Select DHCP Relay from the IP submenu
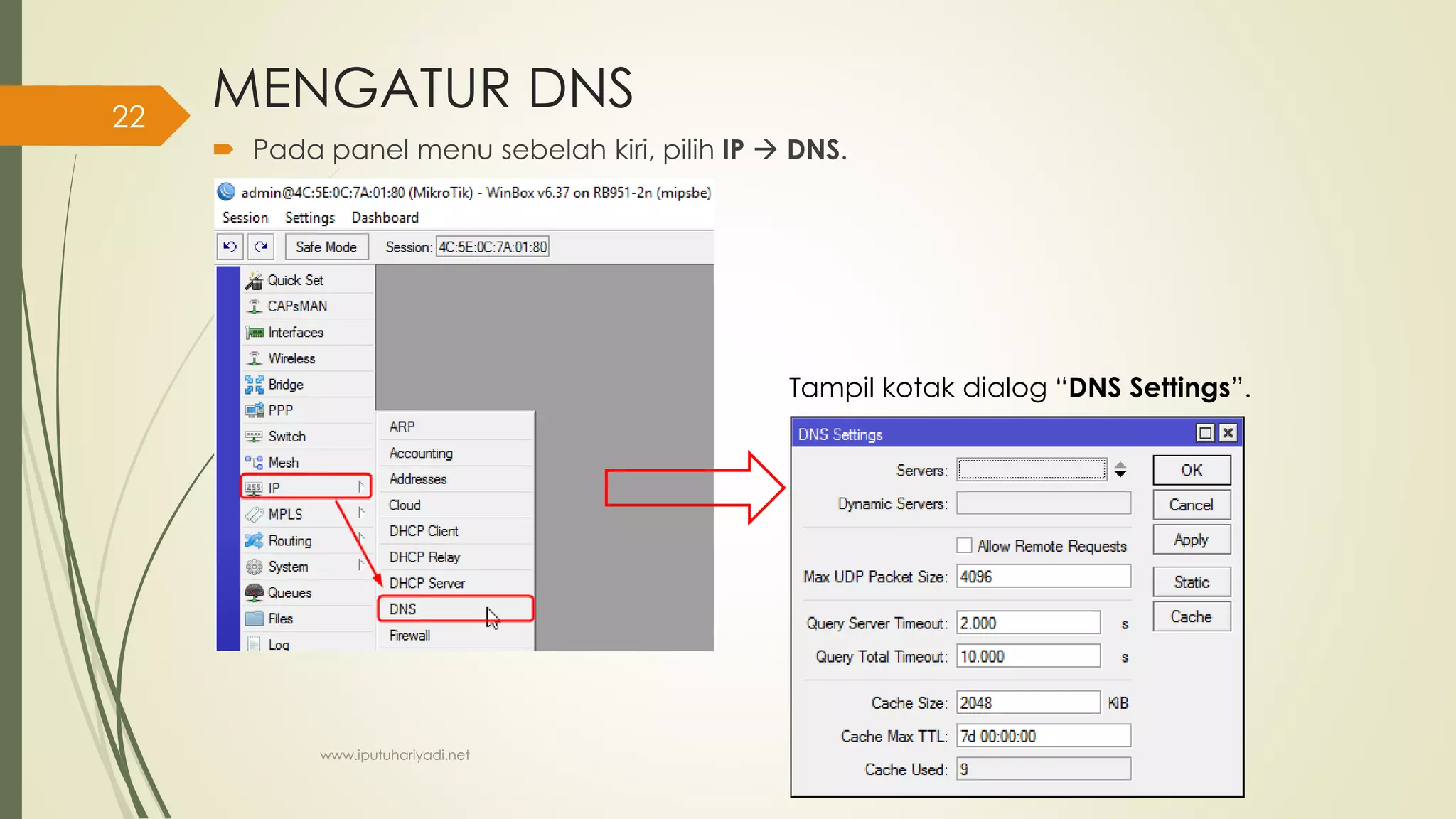The image size is (1456, 819). coord(455,557)
